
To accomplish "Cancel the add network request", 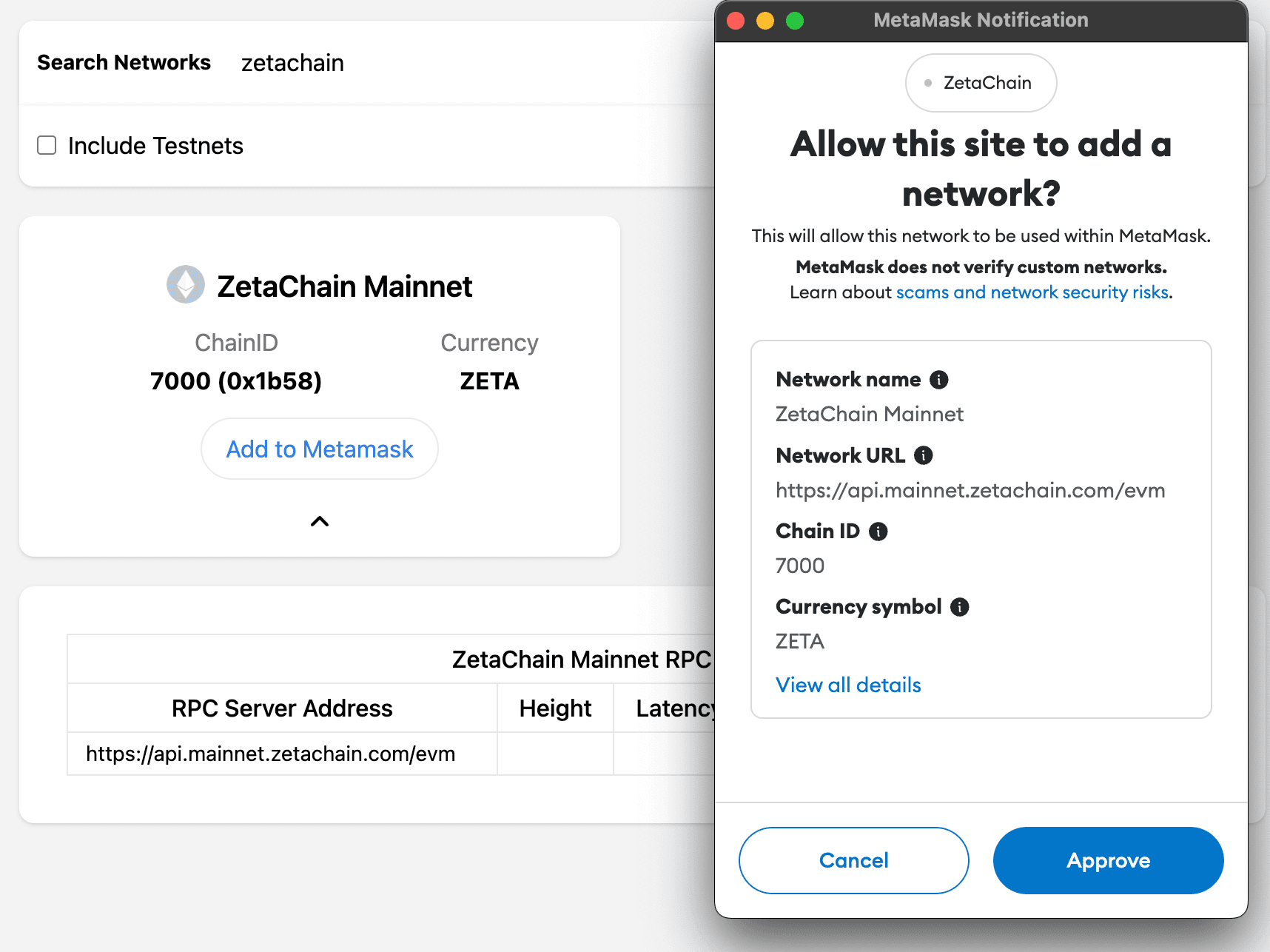I will tap(853, 860).
